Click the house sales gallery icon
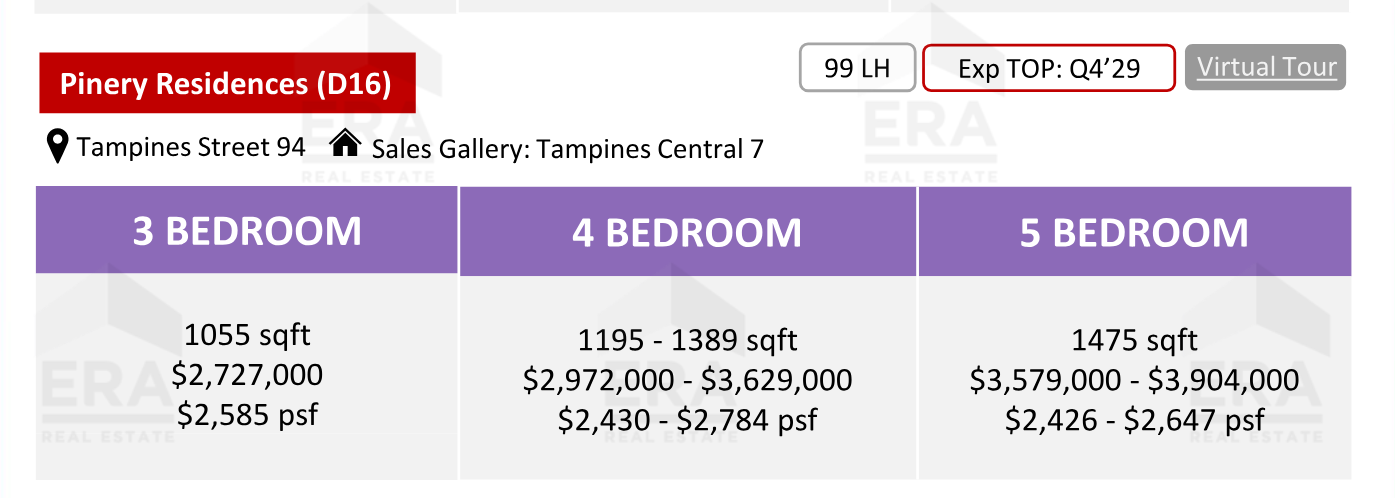The image size is (1395, 498). (345, 144)
